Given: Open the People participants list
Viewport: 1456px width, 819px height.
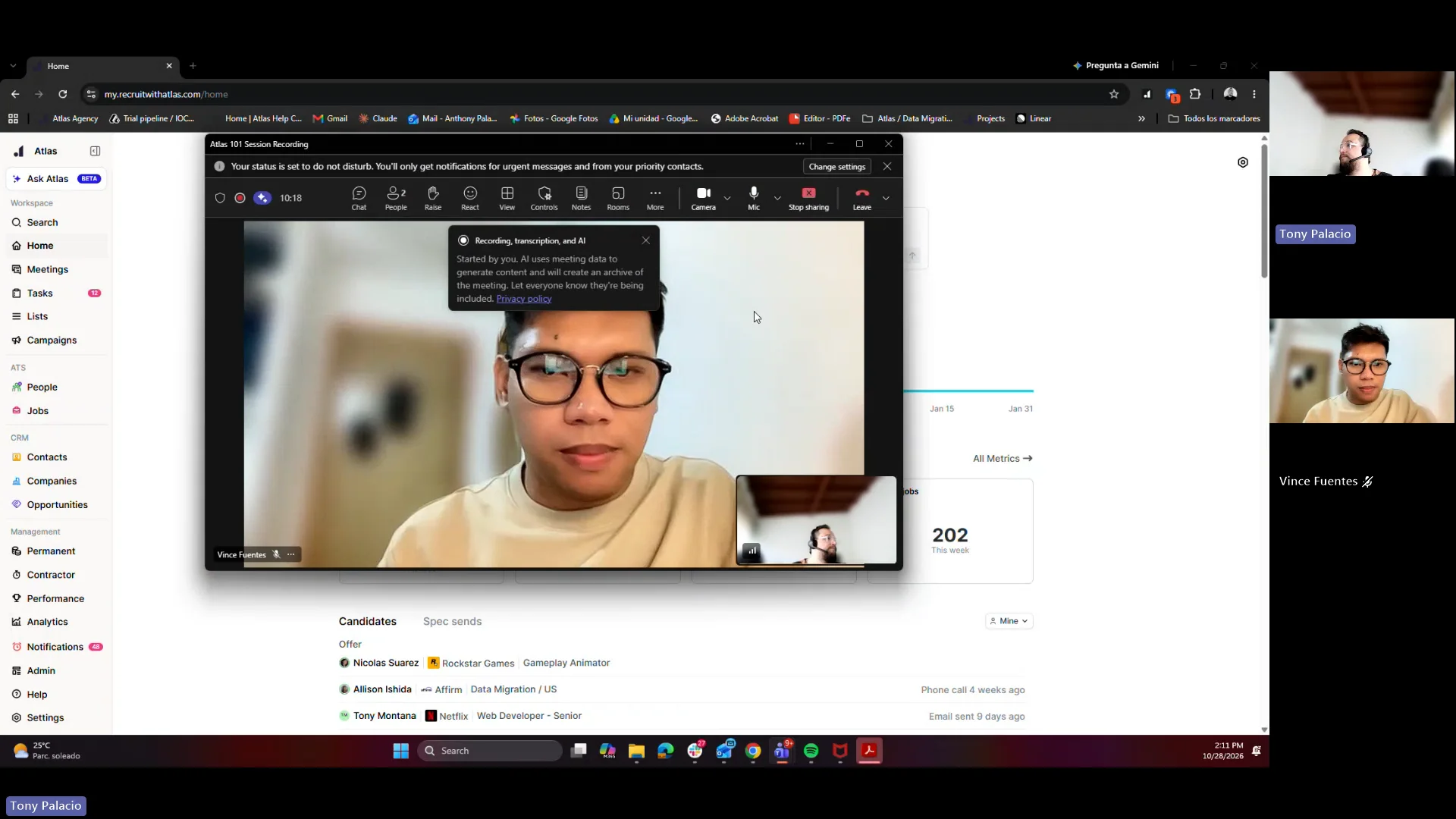Looking at the screenshot, I should pyautogui.click(x=396, y=198).
